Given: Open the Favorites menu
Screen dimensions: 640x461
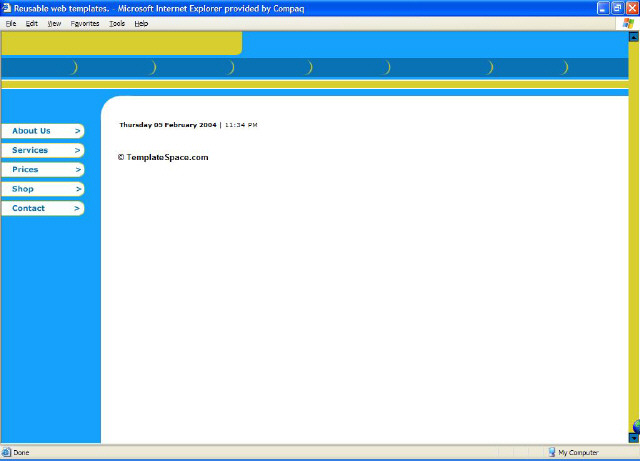Looking at the screenshot, I should pos(85,23).
